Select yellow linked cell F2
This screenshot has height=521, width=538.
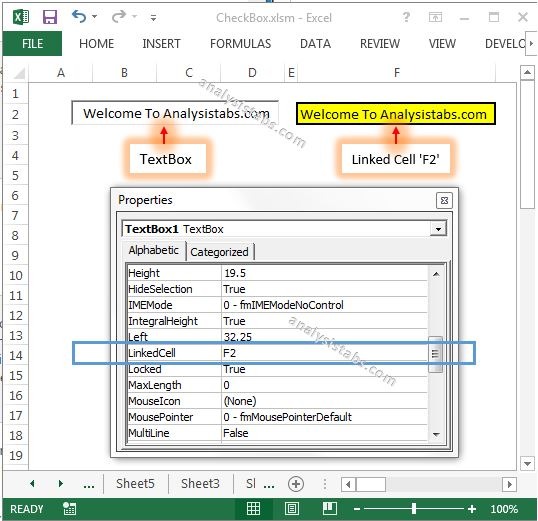(x=396, y=114)
